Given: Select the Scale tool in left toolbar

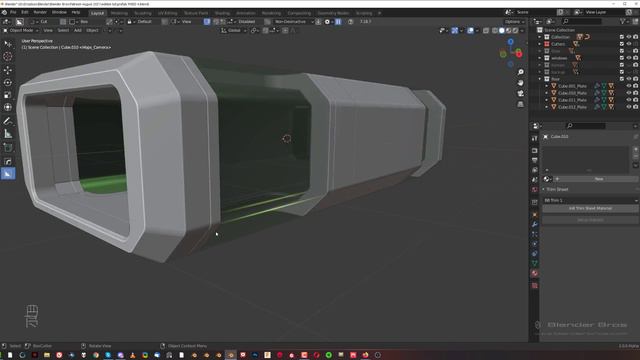Looking at the screenshot, I should click(x=8, y=95).
